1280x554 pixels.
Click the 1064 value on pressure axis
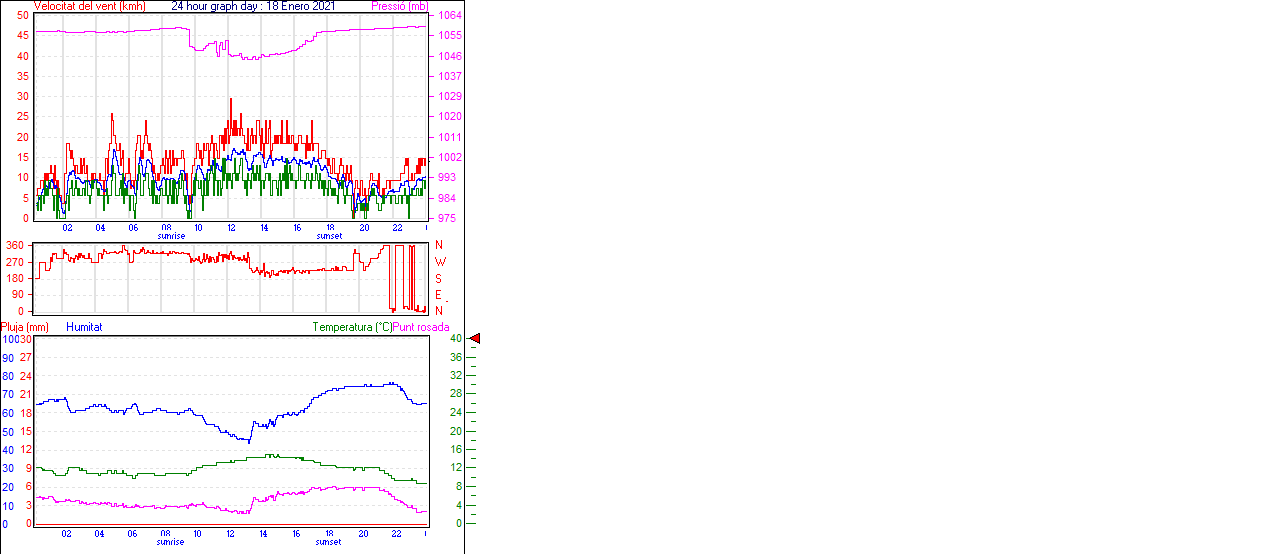pos(449,16)
